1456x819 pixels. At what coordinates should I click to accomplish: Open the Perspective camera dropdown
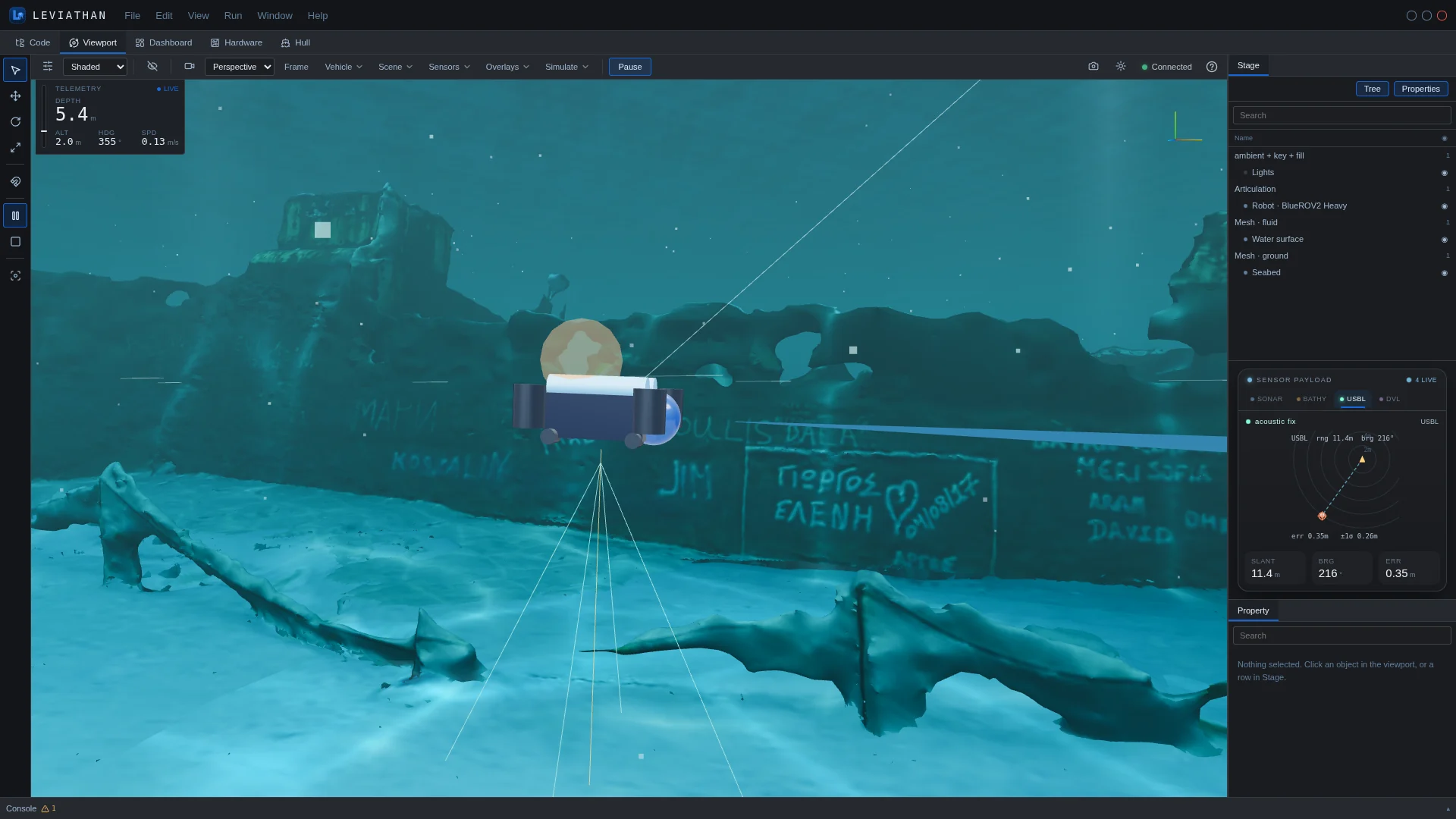point(240,67)
